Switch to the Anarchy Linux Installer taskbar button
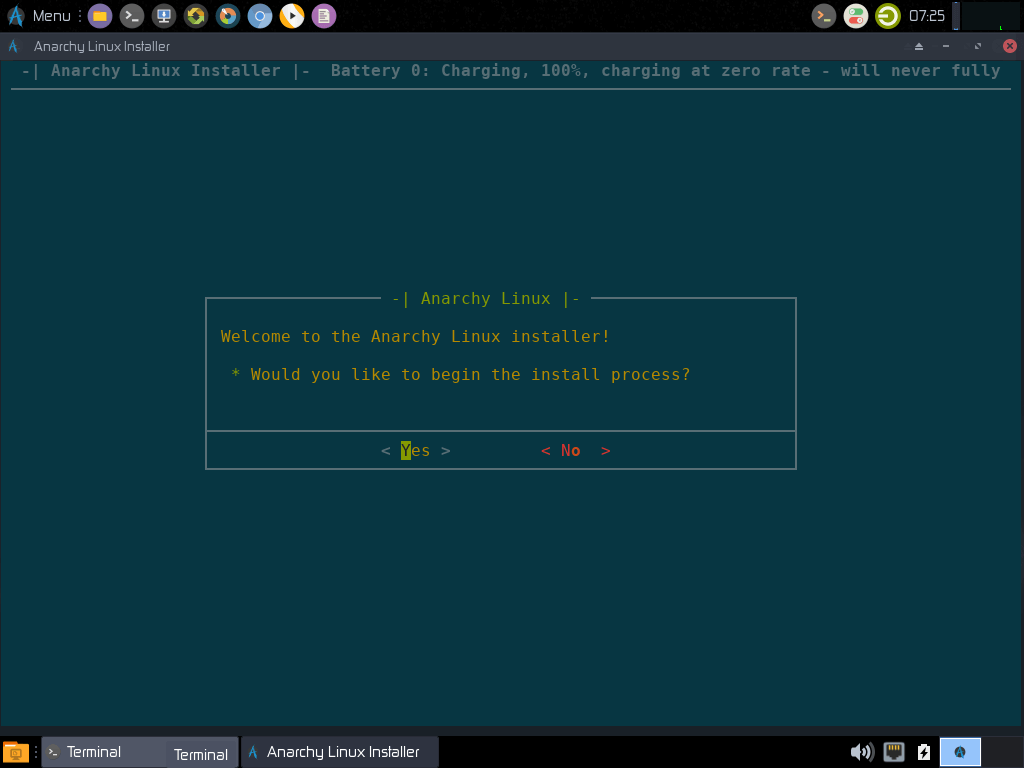The width and height of the screenshot is (1024, 768). [x=340, y=752]
